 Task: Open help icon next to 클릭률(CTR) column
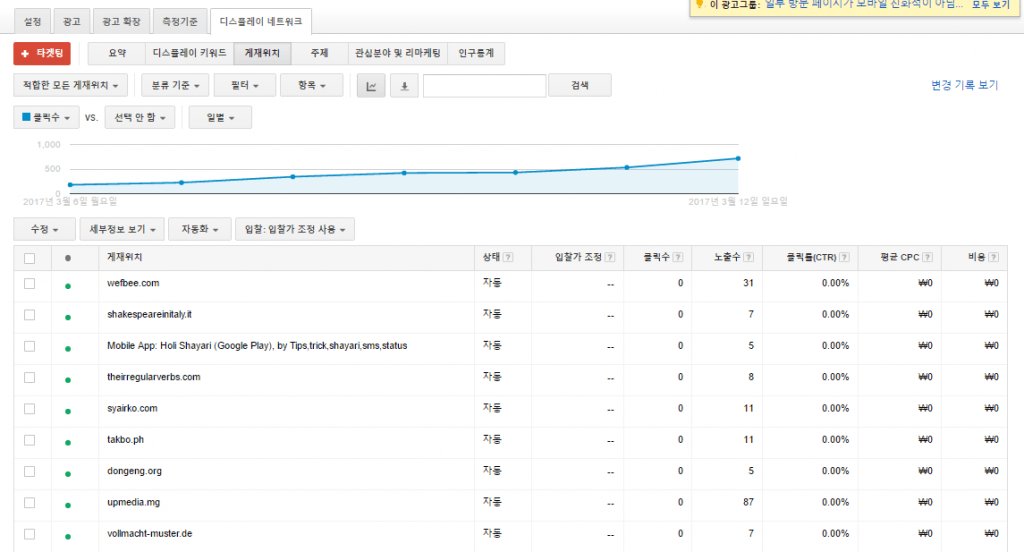point(844,257)
